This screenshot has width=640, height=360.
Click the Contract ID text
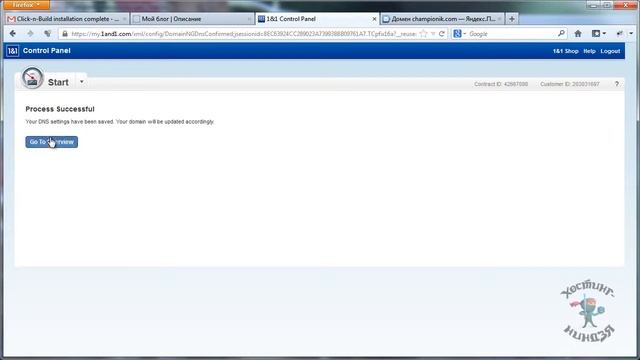pyautogui.click(x=501, y=84)
